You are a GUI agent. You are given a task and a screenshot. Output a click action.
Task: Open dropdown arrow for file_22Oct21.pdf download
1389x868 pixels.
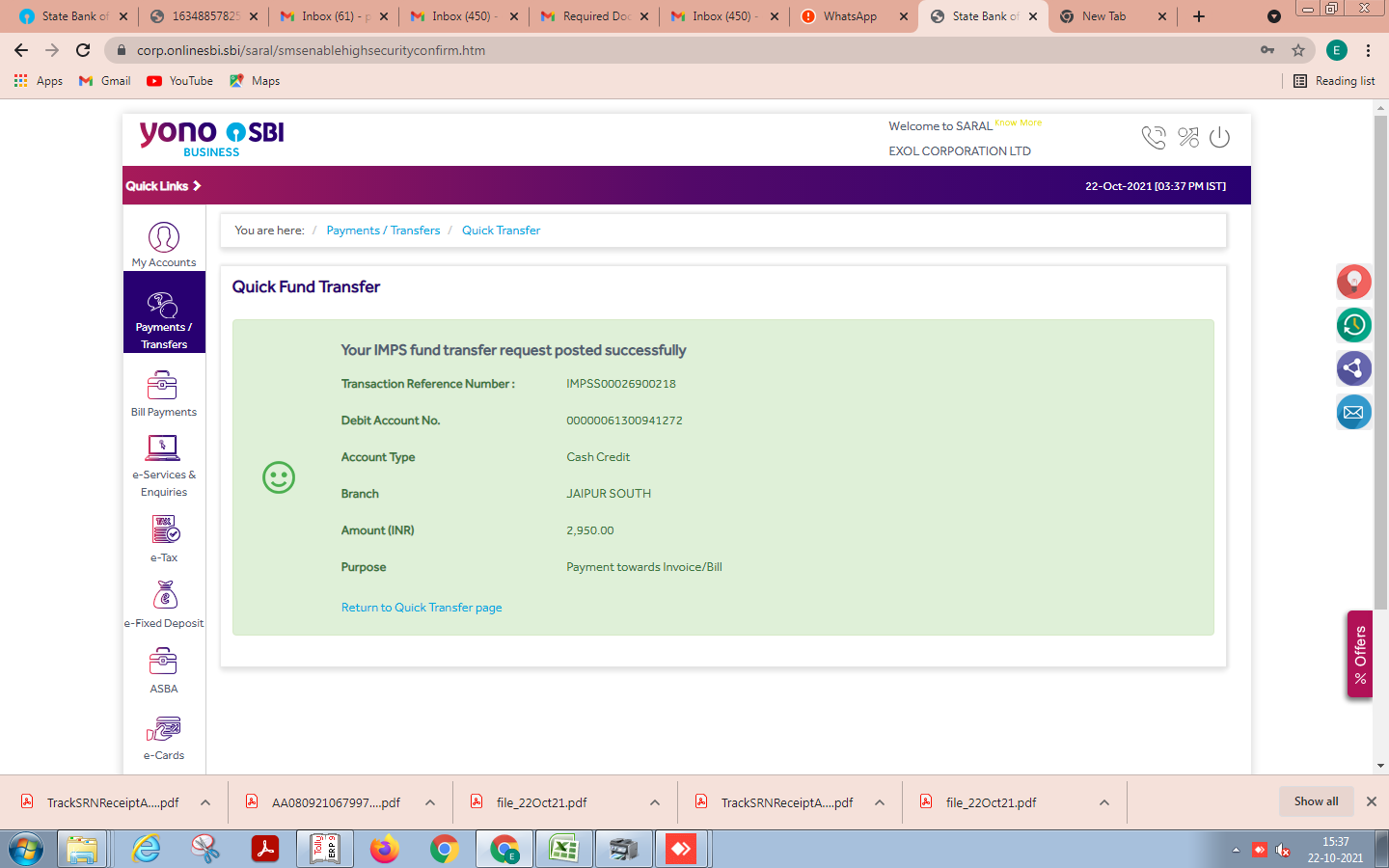[655, 802]
